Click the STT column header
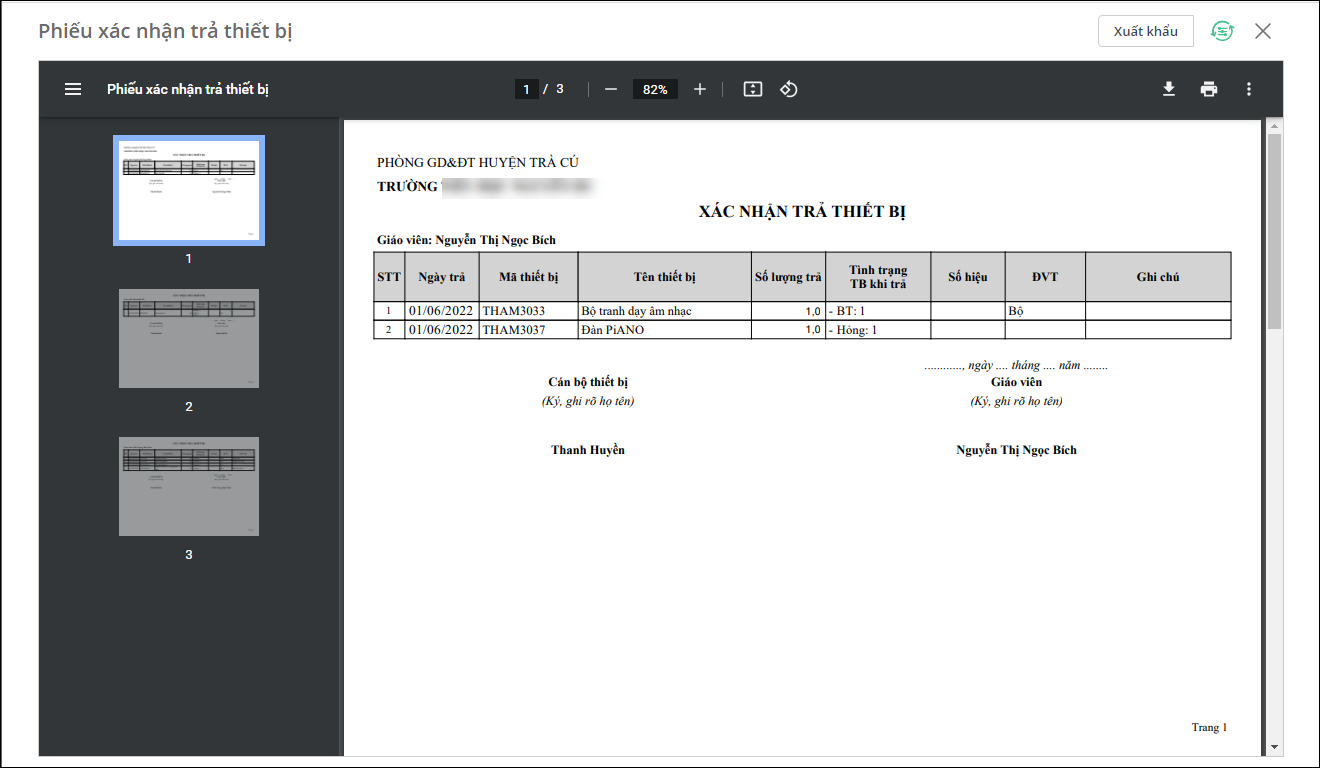 coord(389,277)
